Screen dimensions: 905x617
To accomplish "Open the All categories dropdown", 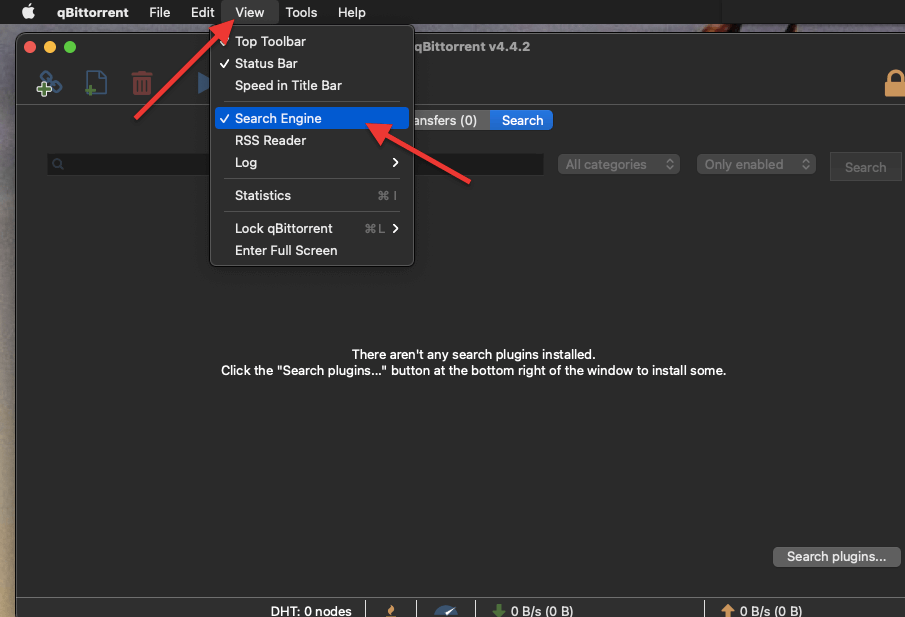I will click(619, 164).
